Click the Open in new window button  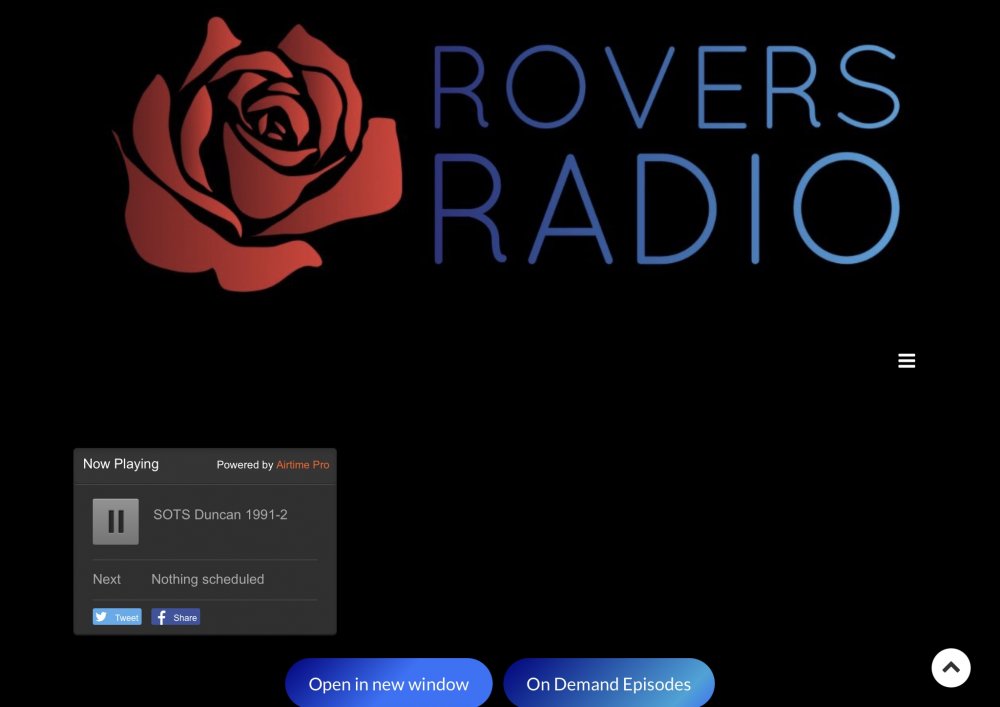coord(388,684)
